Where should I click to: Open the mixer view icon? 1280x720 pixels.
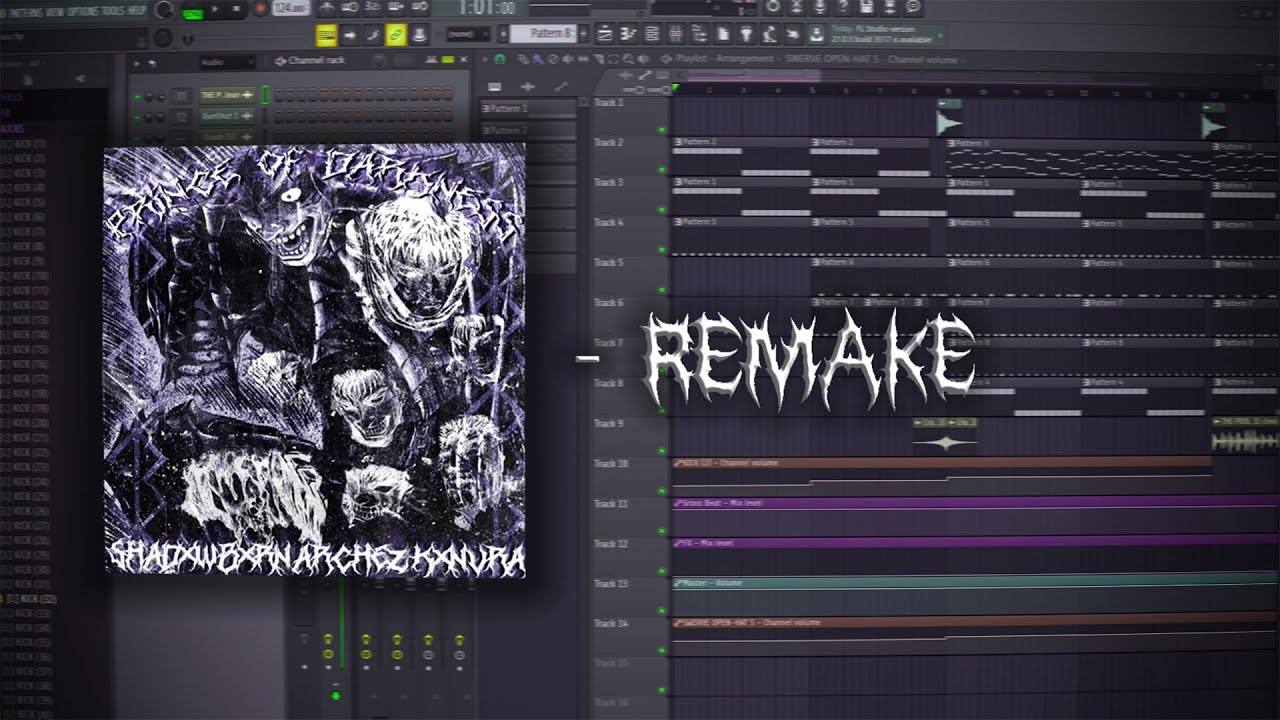click(x=675, y=34)
